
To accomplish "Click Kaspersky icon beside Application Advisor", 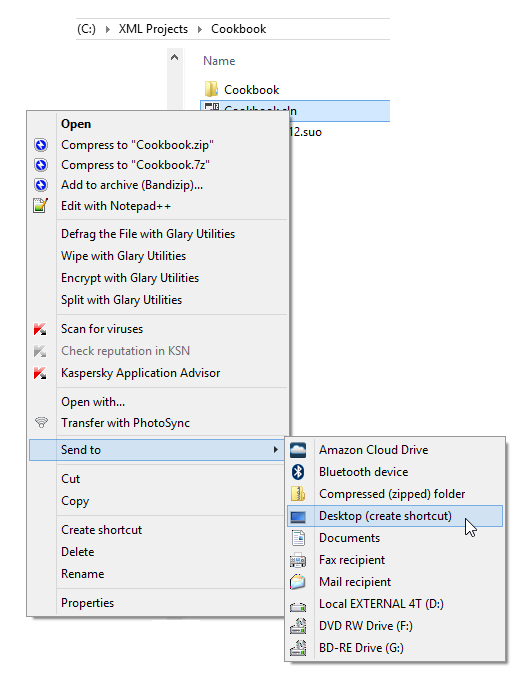I will 40,373.
